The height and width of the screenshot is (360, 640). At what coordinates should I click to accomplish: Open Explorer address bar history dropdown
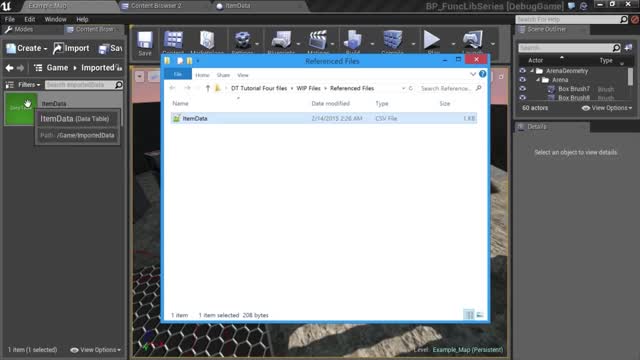(403, 88)
